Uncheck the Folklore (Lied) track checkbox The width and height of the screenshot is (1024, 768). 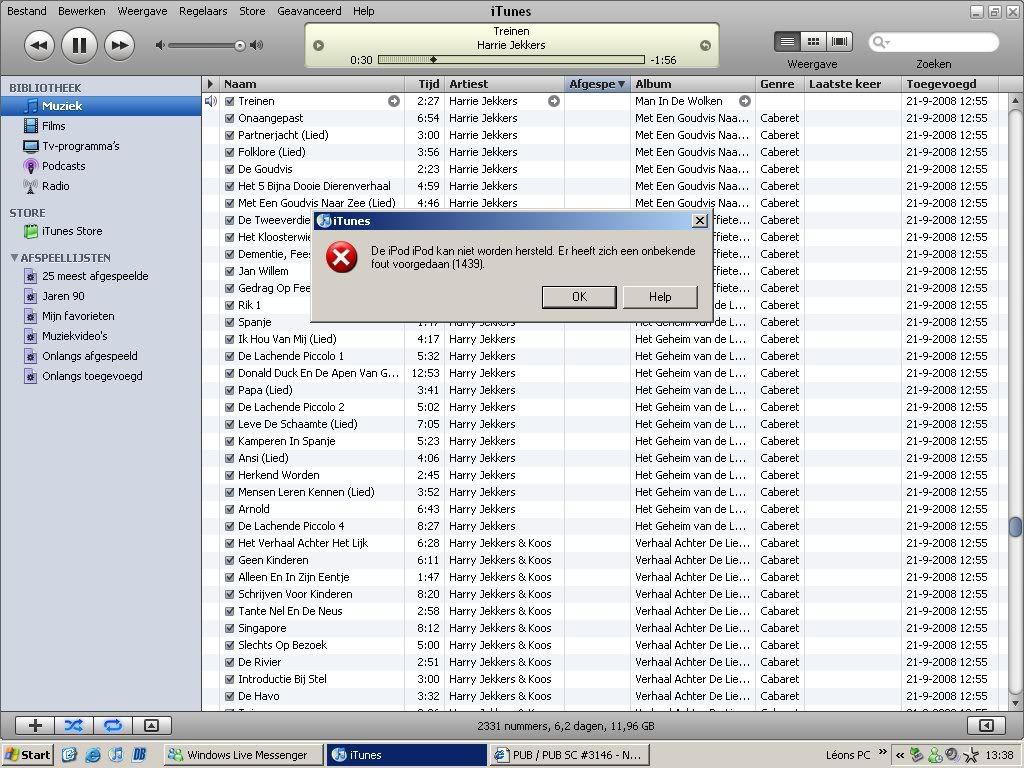[x=230, y=152]
